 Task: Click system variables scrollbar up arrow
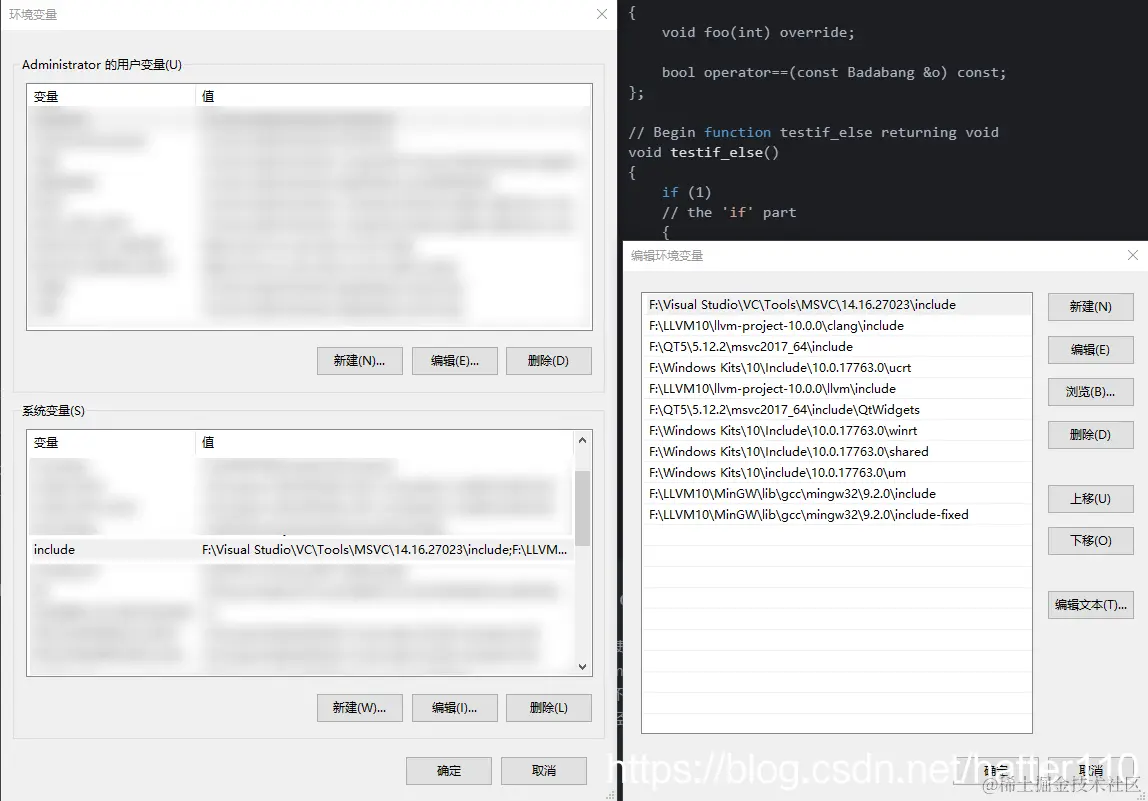tap(582, 440)
